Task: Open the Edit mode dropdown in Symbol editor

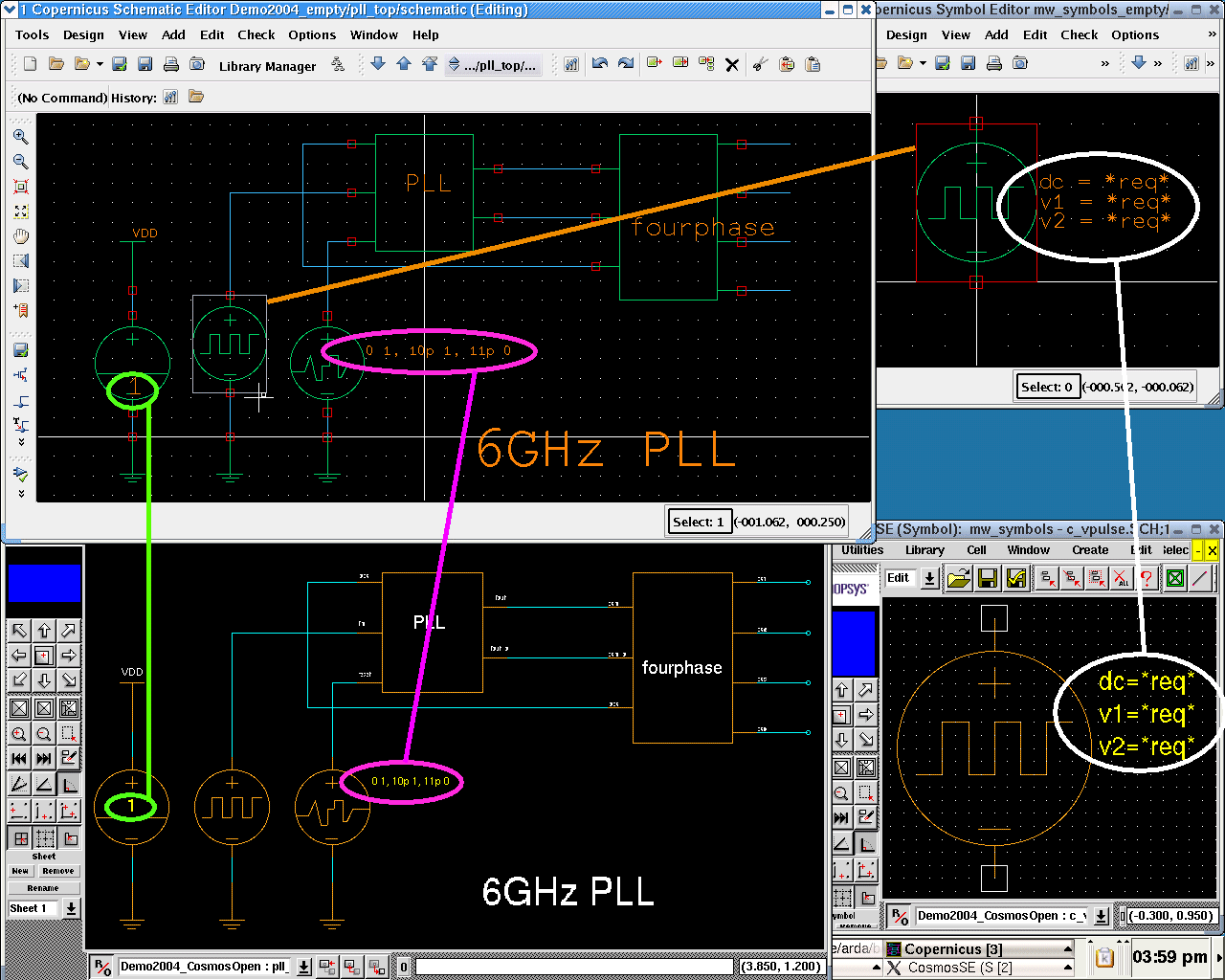Action: pos(929,578)
